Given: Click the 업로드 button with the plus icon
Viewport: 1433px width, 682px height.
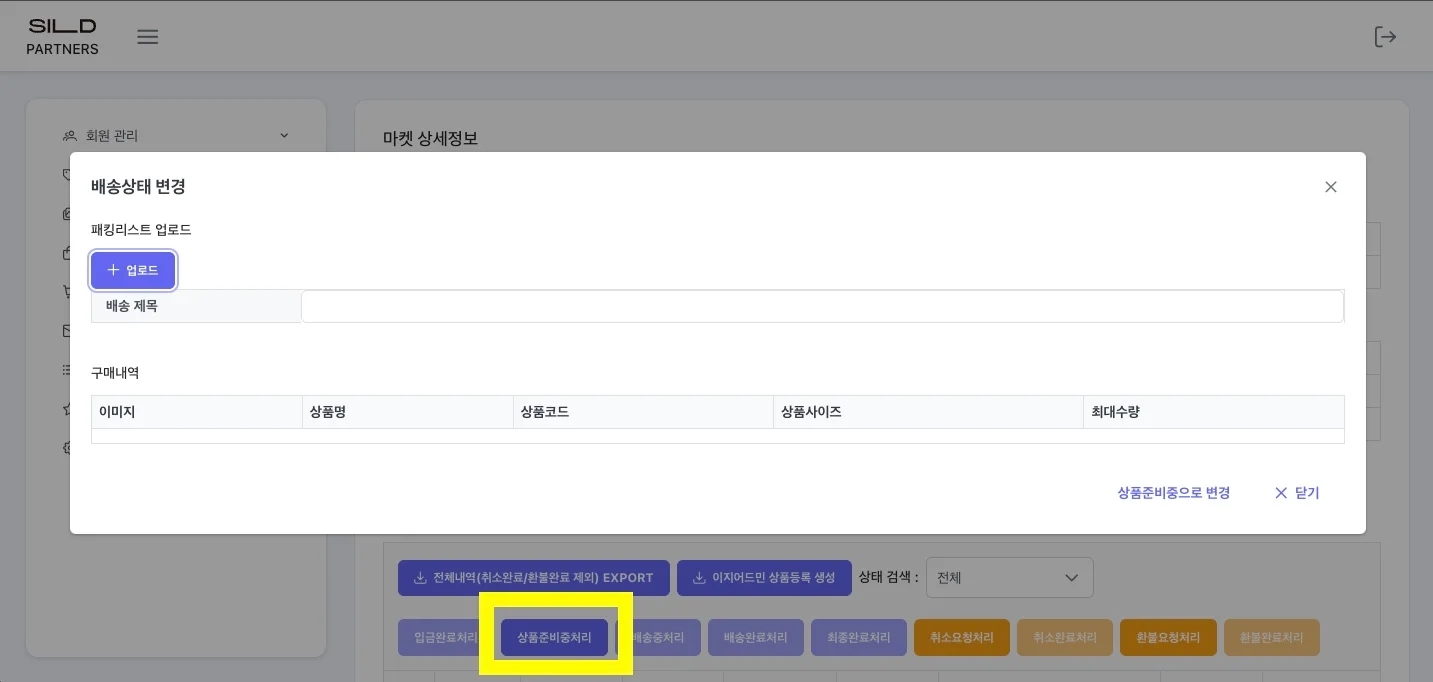Looking at the screenshot, I should coord(133,270).
